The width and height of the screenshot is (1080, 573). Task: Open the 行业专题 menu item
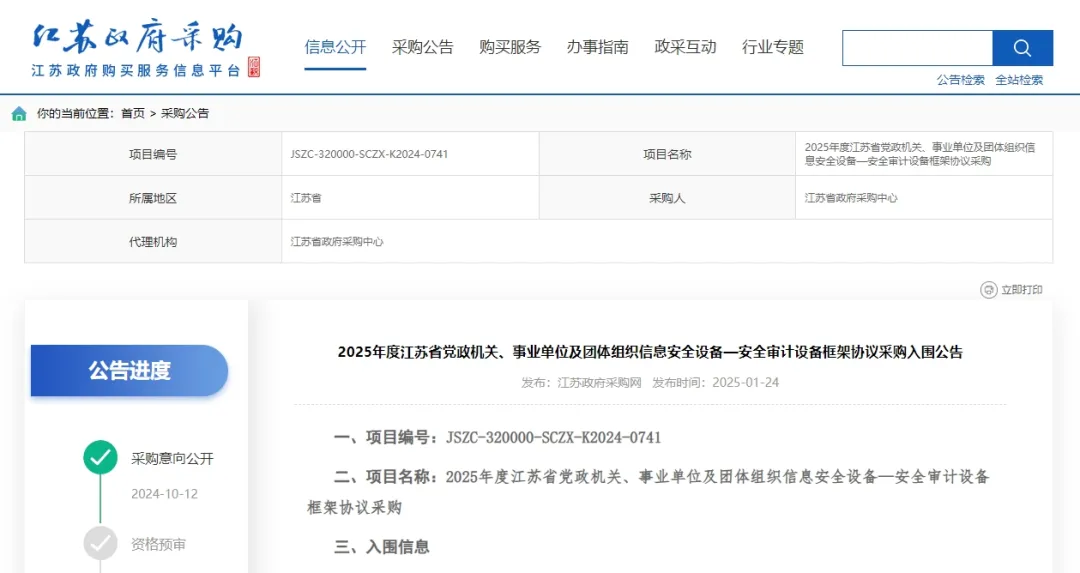coord(772,47)
